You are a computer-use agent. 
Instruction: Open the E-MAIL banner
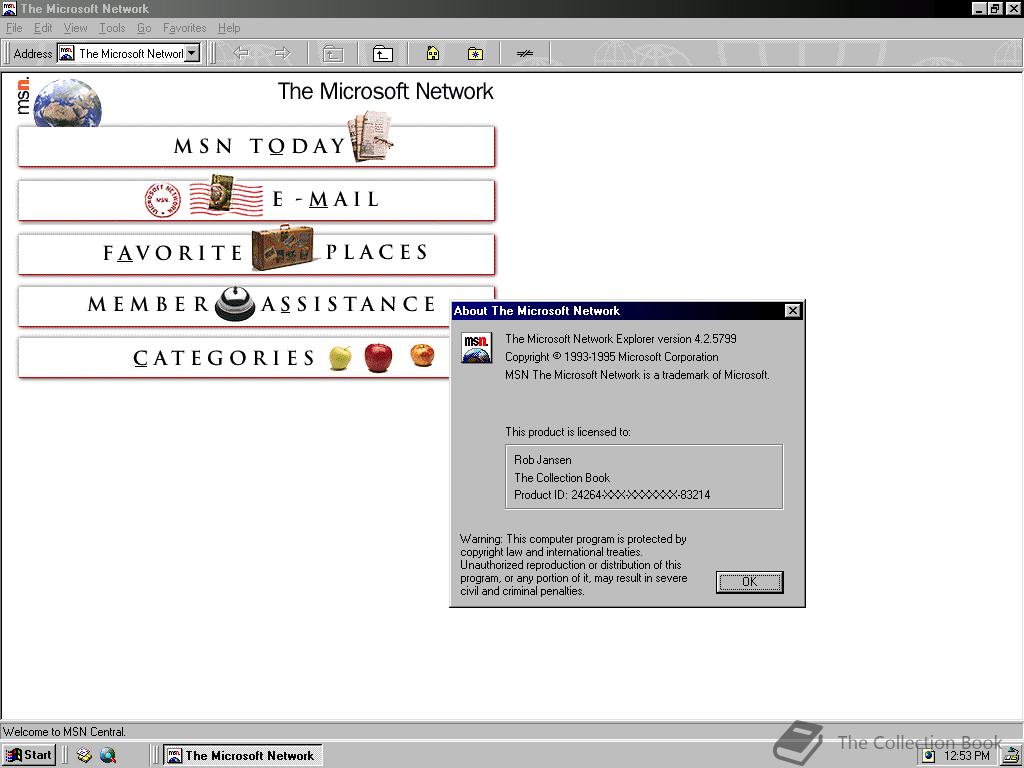point(256,200)
